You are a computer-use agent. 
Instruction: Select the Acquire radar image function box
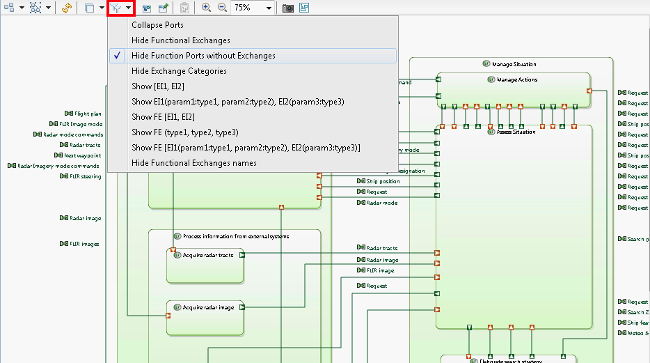[205, 318]
